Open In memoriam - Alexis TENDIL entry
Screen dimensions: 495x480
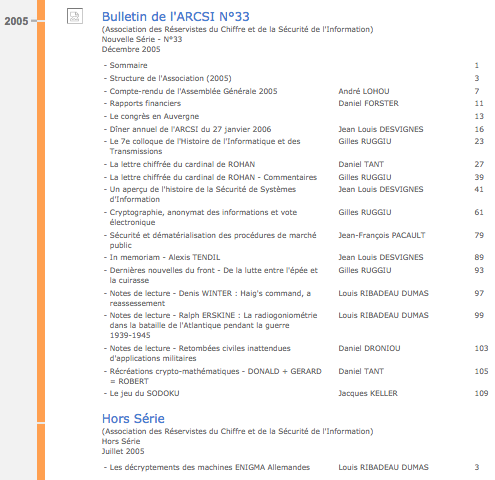click(x=165, y=257)
